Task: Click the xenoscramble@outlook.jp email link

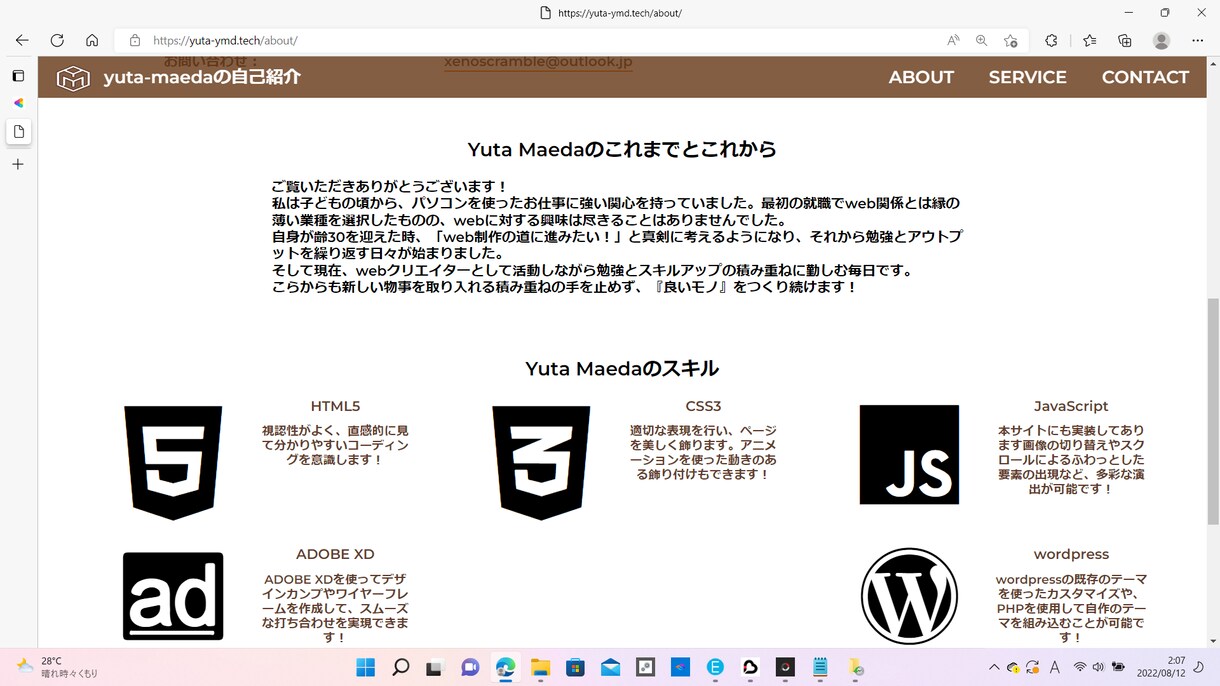Action: point(538,62)
